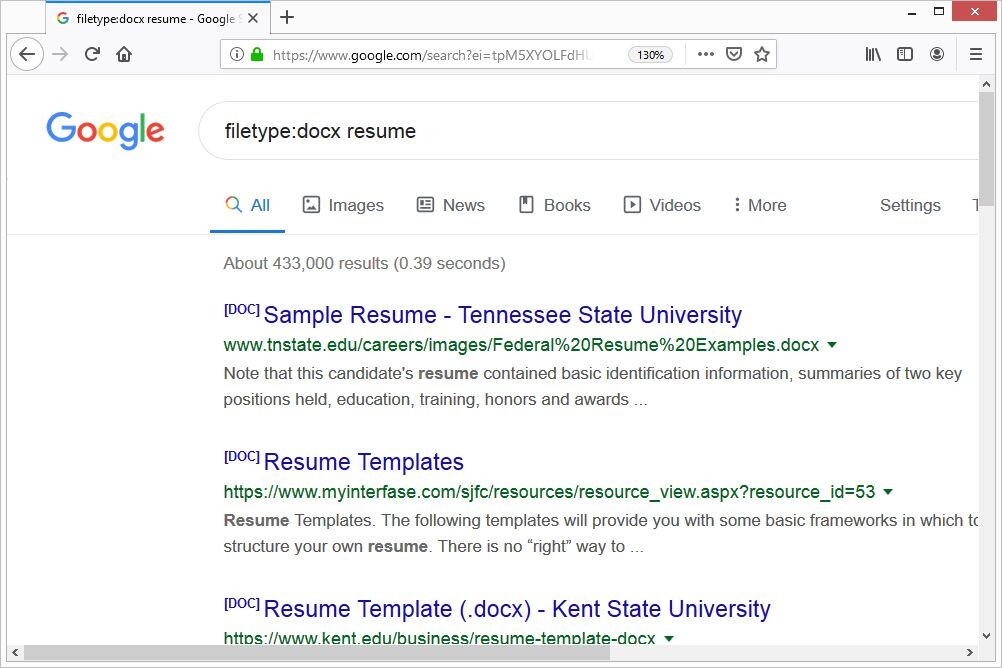
Task: Toggle the browser sidebar
Action: point(905,54)
